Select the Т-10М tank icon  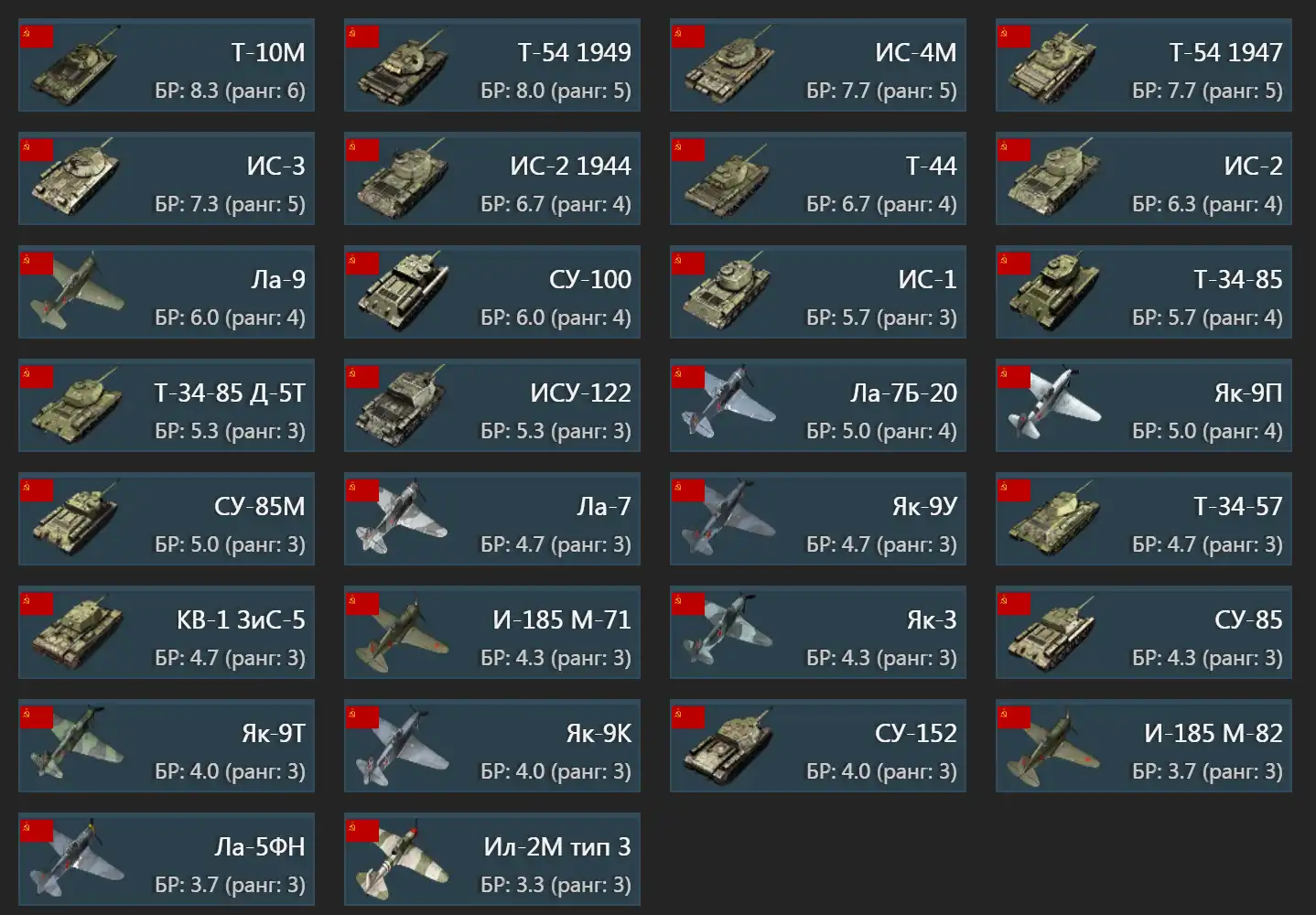[75, 66]
